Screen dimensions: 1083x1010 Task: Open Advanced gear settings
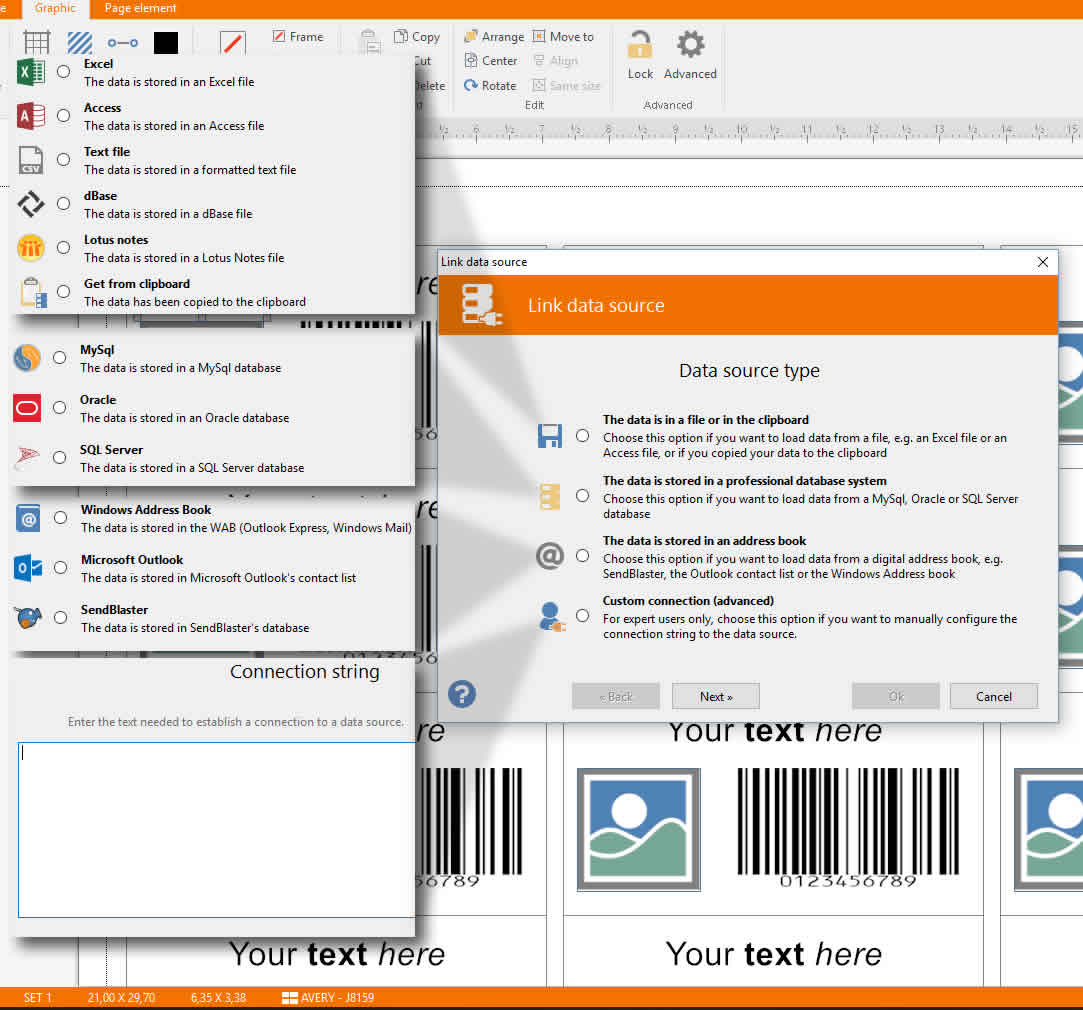690,45
